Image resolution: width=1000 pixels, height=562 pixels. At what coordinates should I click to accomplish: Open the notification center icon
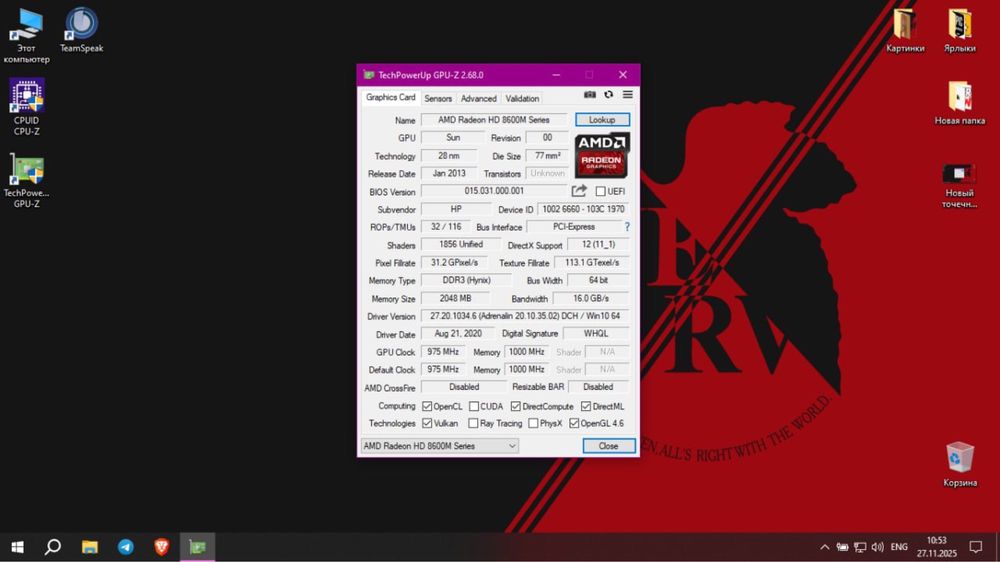(x=976, y=547)
